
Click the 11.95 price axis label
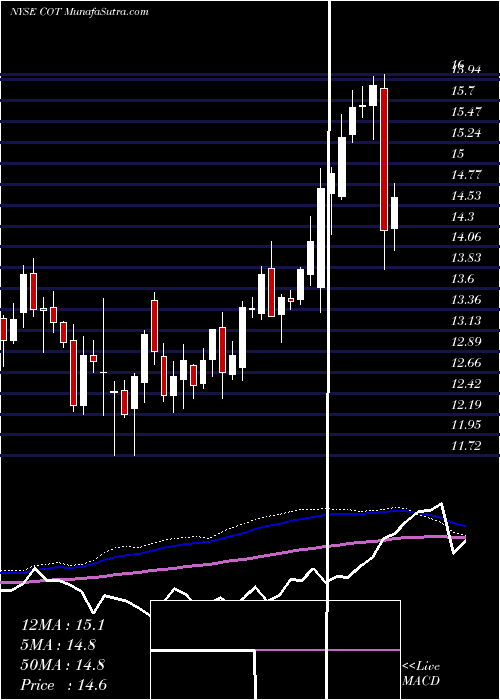point(467,425)
